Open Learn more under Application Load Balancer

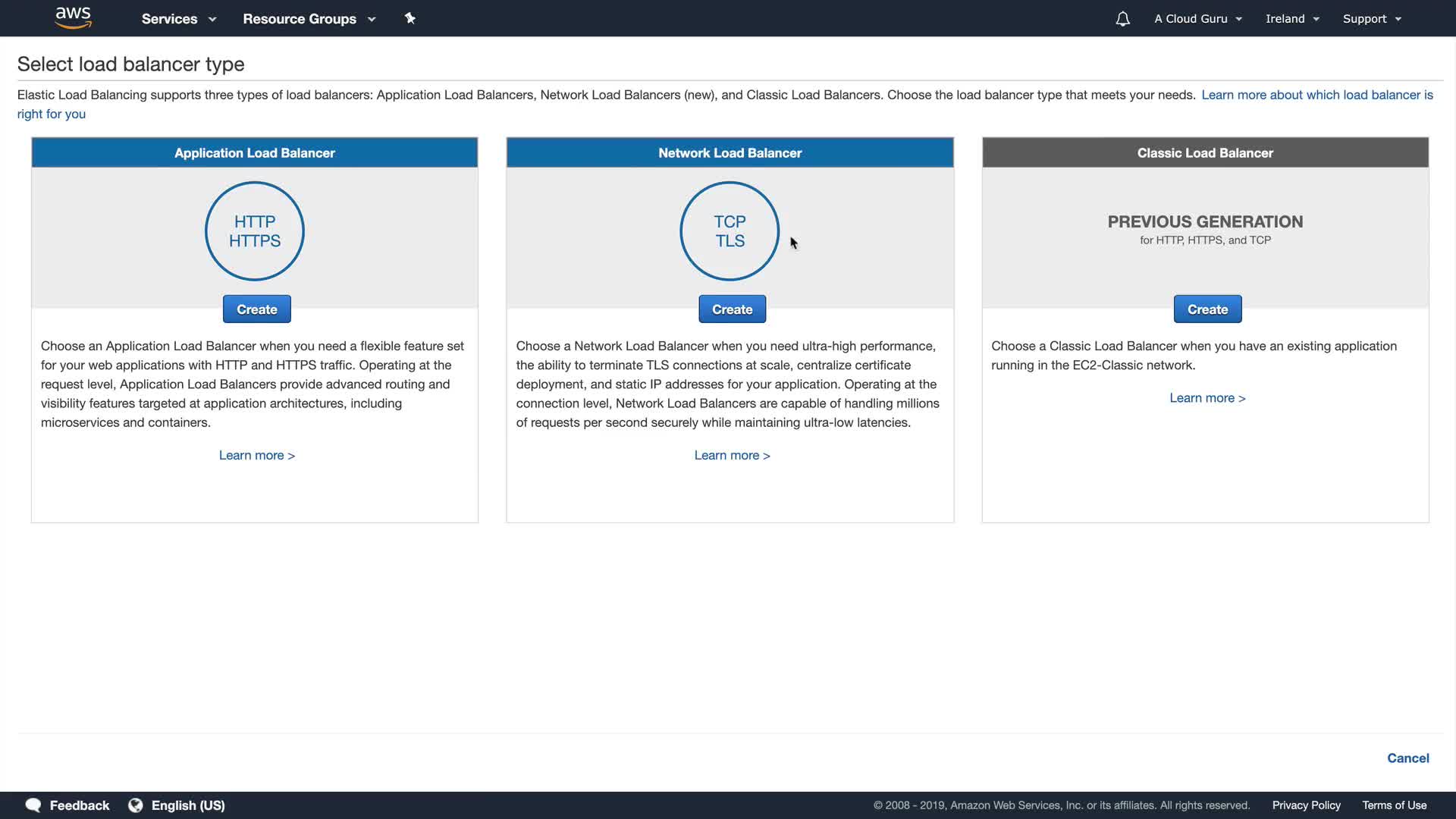click(x=256, y=455)
